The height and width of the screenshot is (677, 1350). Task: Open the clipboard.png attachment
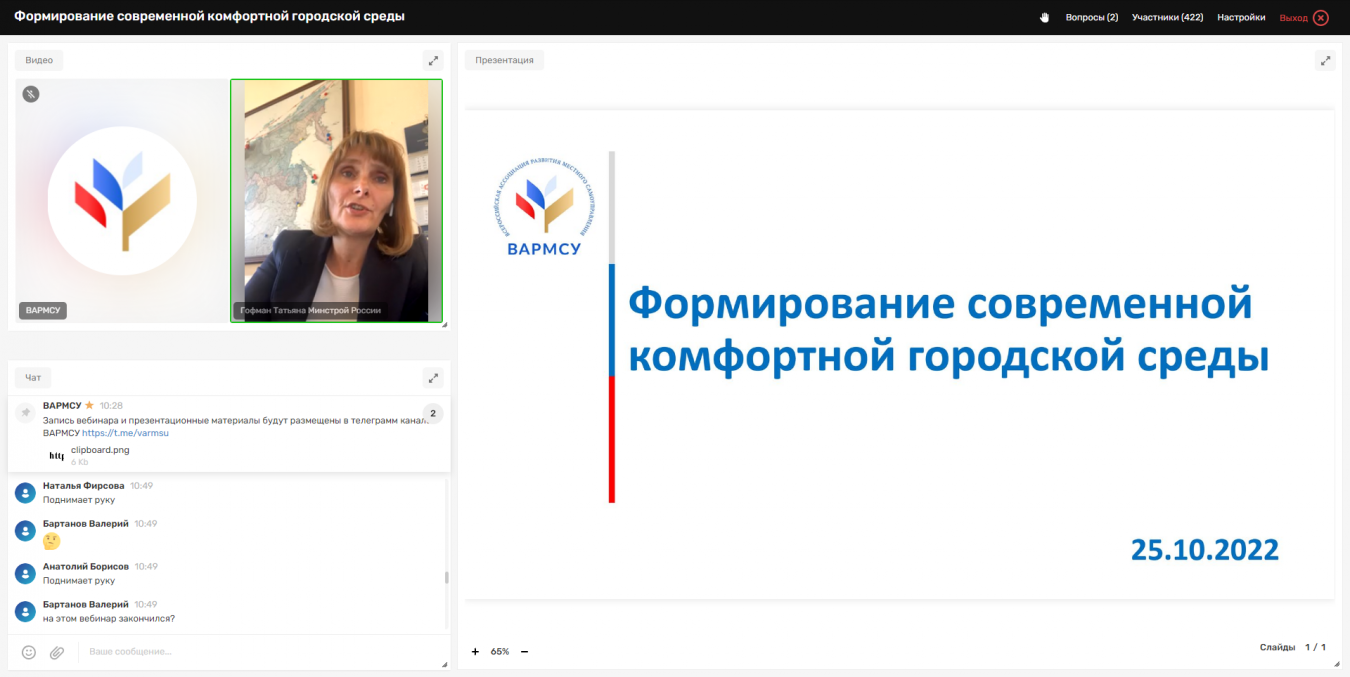(100, 450)
